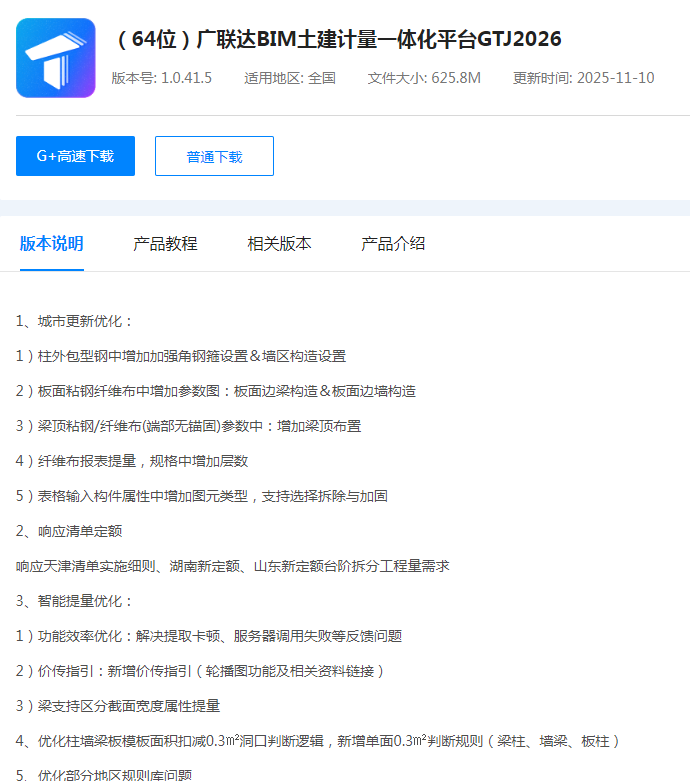
Task: Choose the 普通下载 option
Action: pyautogui.click(x=214, y=156)
